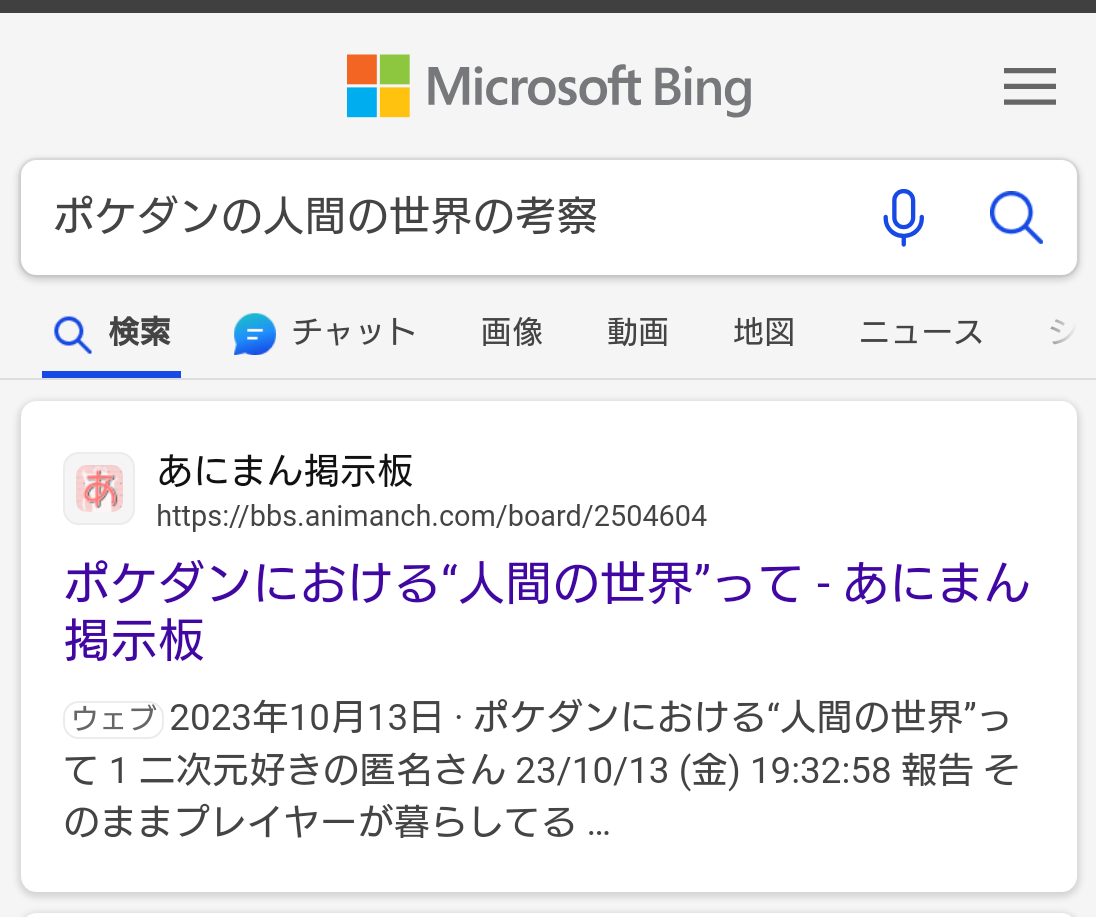
Task: Start voice search with the microphone icon
Action: 903,217
